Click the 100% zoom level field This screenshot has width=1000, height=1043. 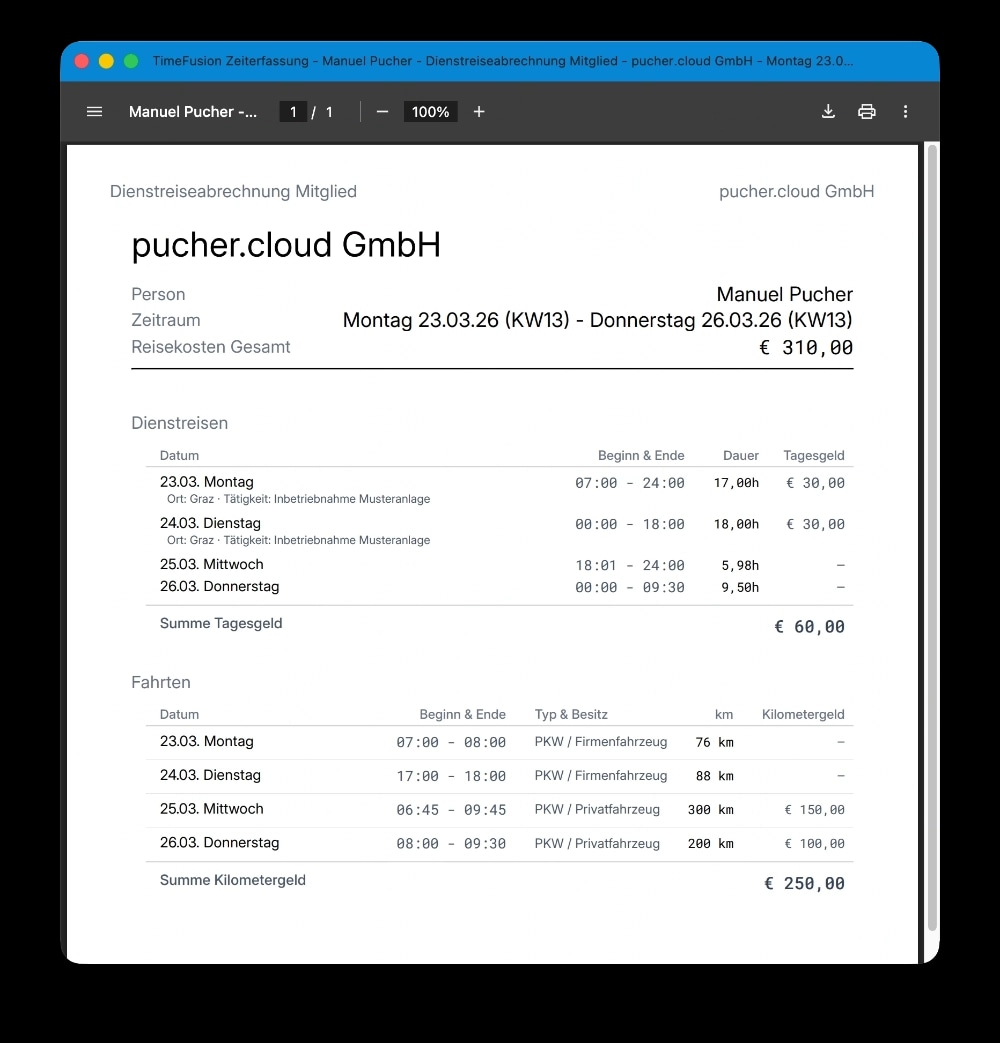(x=430, y=112)
